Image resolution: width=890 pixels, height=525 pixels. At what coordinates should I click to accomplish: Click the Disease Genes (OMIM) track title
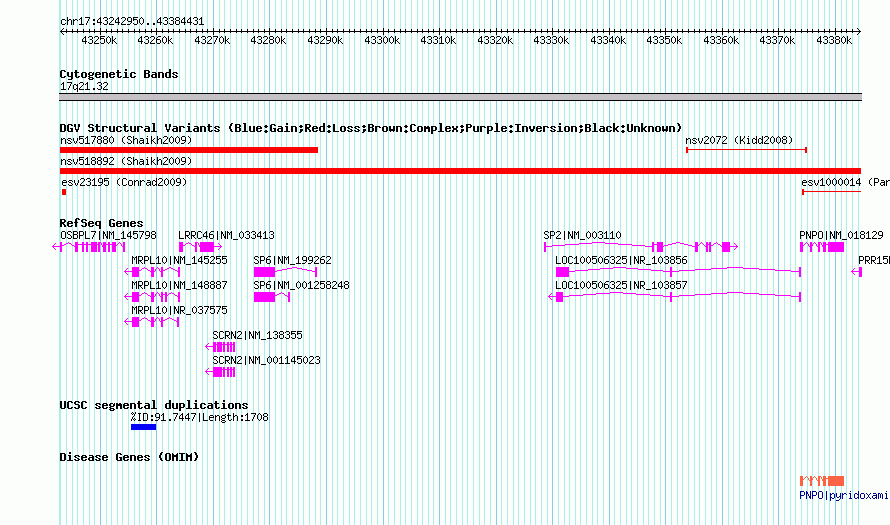point(129,457)
